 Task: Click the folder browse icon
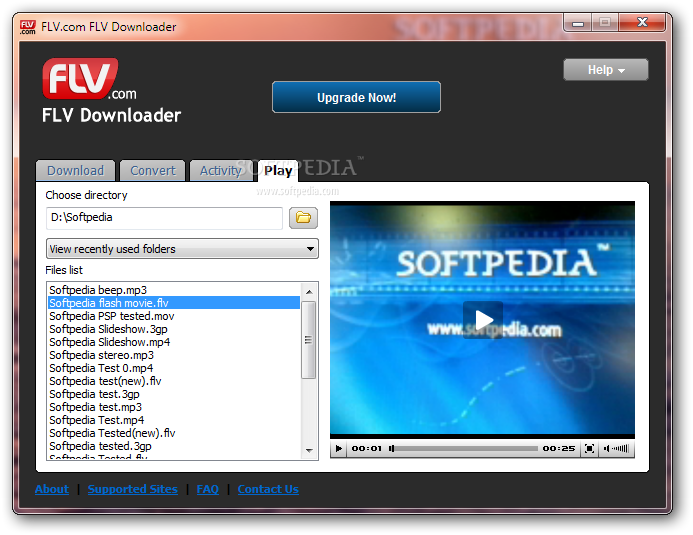(303, 218)
